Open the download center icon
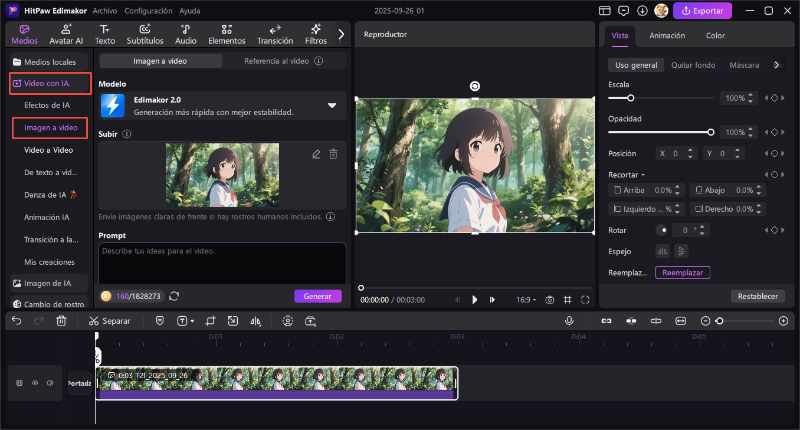The image size is (800, 430). tap(642, 11)
